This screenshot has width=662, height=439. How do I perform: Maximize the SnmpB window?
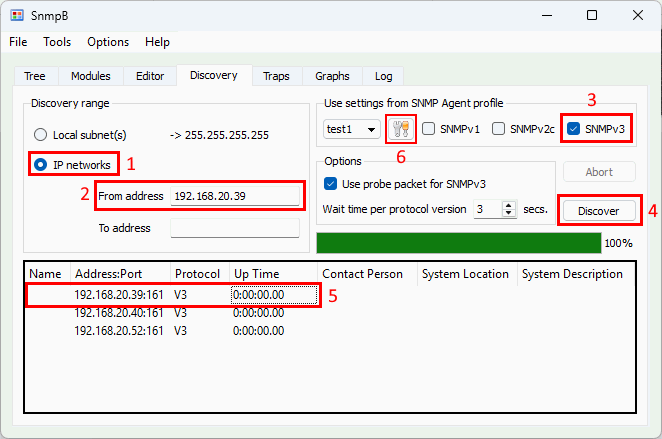click(x=592, y=16)
